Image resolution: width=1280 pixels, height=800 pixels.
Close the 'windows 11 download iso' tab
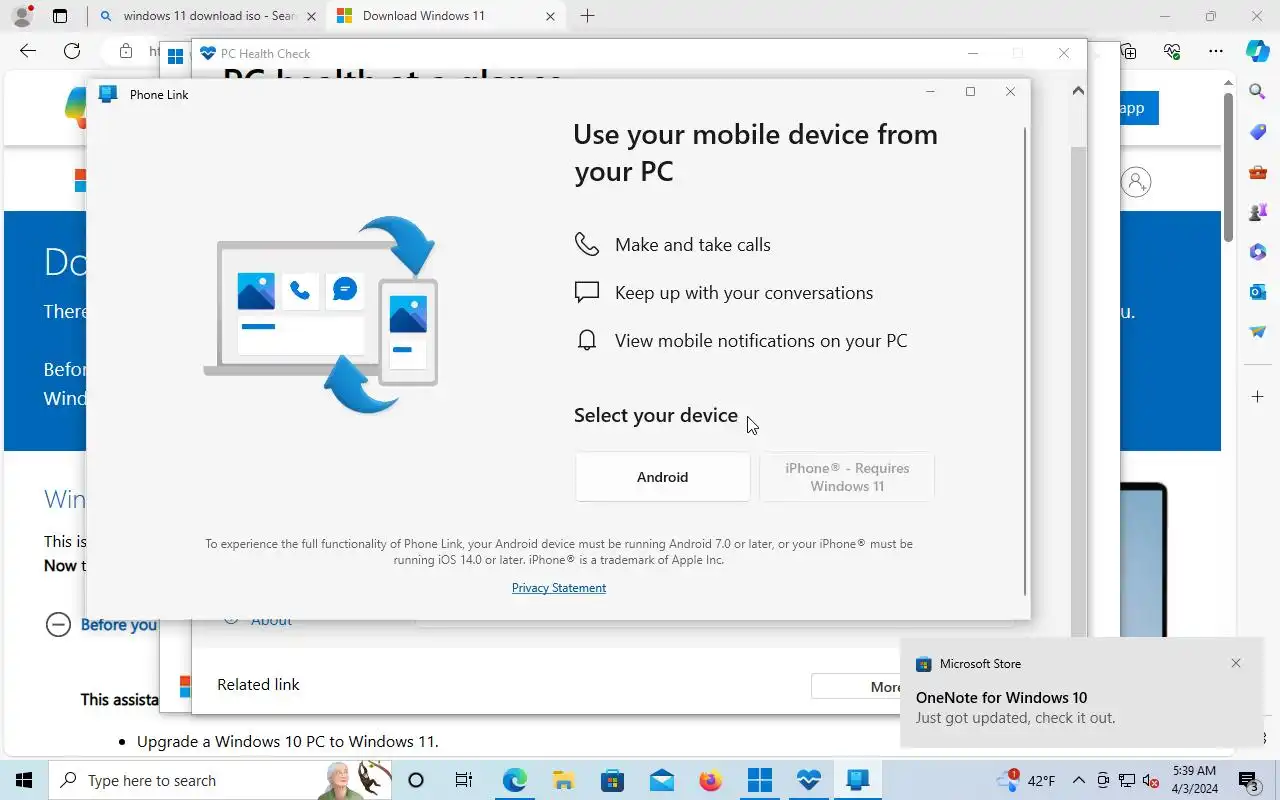[311, 16]
